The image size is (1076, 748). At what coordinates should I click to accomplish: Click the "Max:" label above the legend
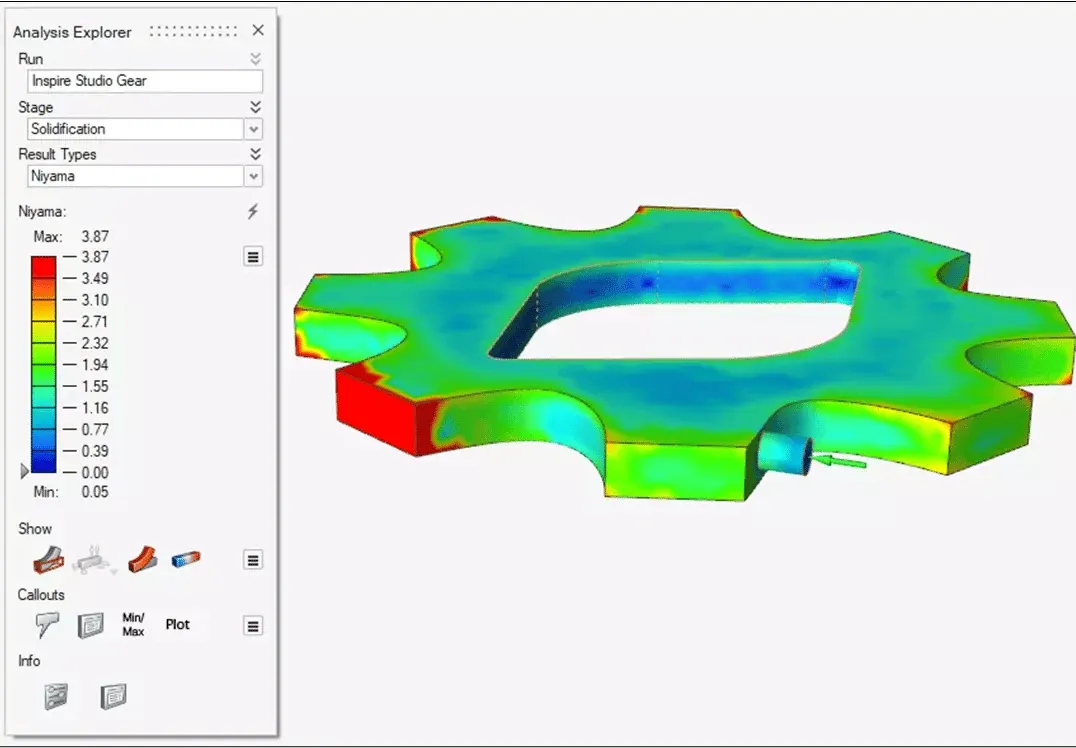pos(48,237)
